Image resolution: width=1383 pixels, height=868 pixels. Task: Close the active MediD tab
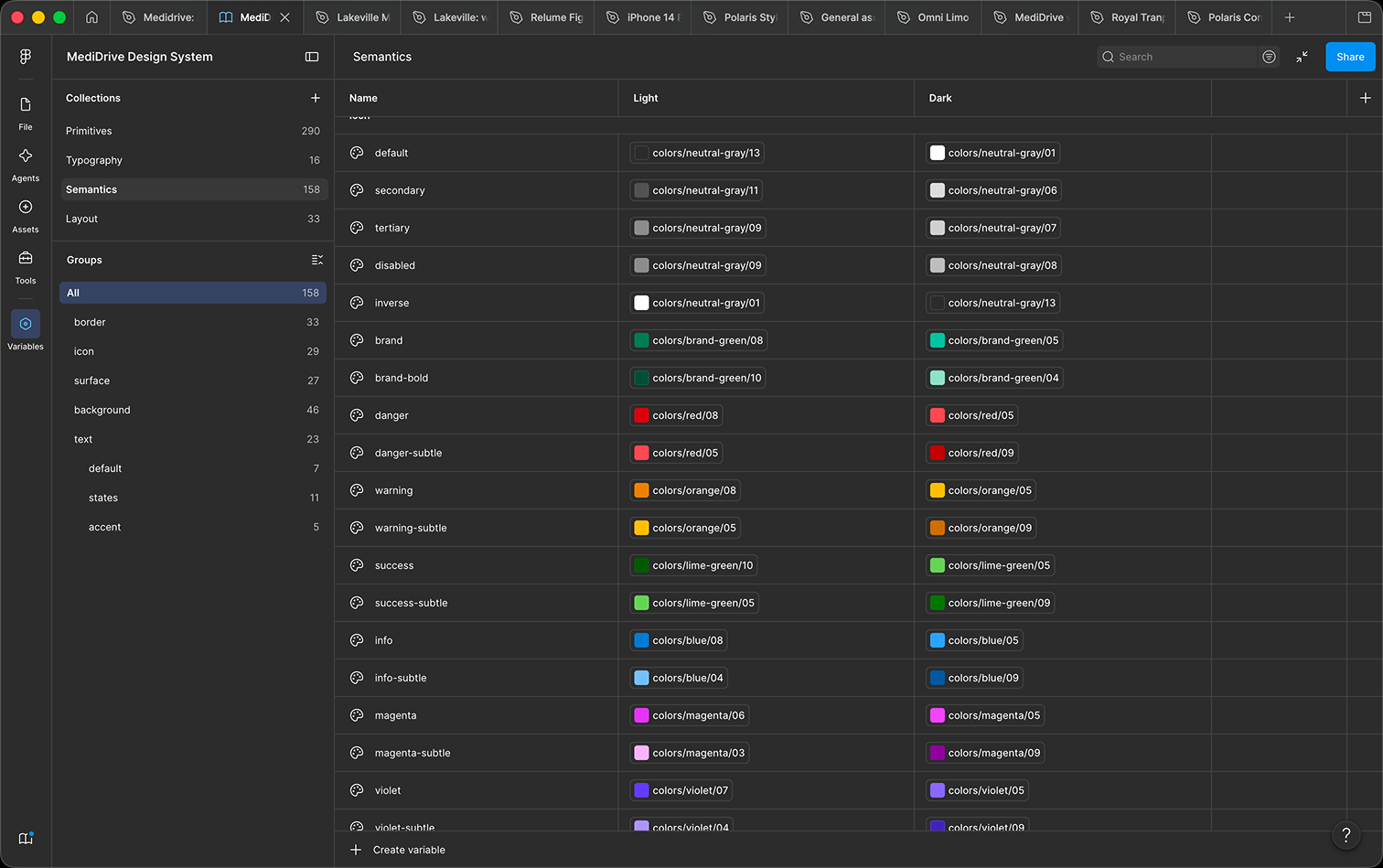point(284,17)
